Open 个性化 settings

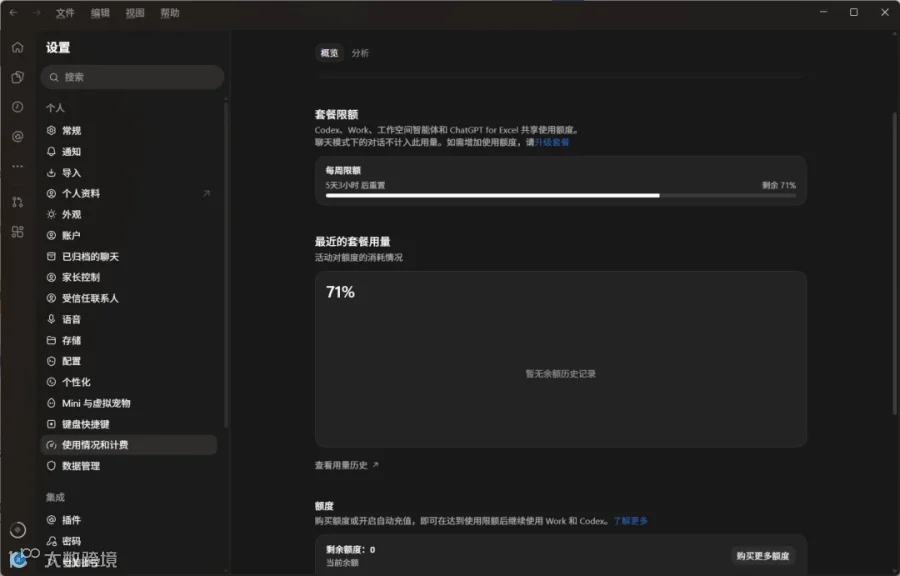tap(129, 382)
